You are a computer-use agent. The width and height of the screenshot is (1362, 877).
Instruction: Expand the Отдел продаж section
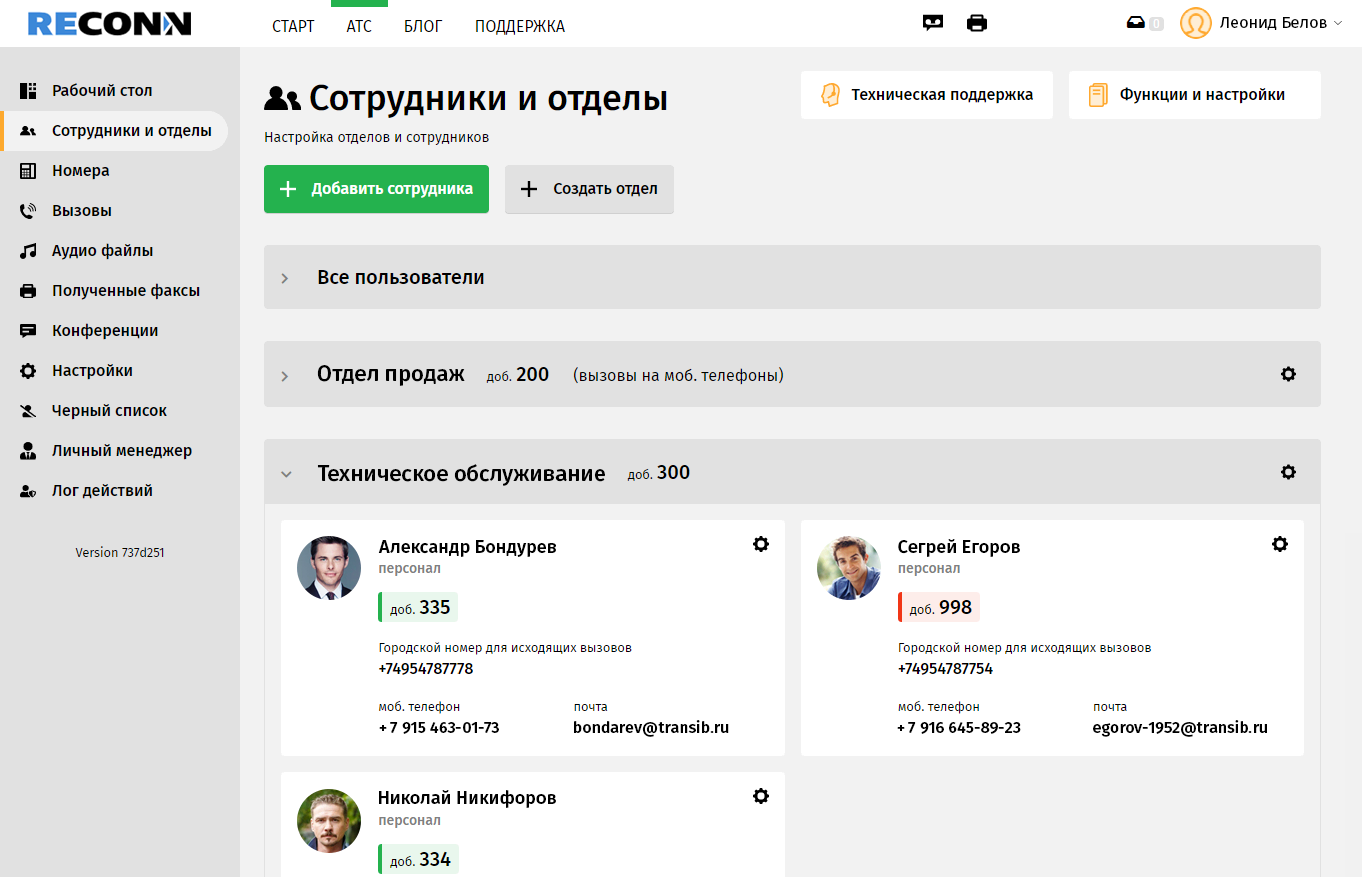pos(285,376)
